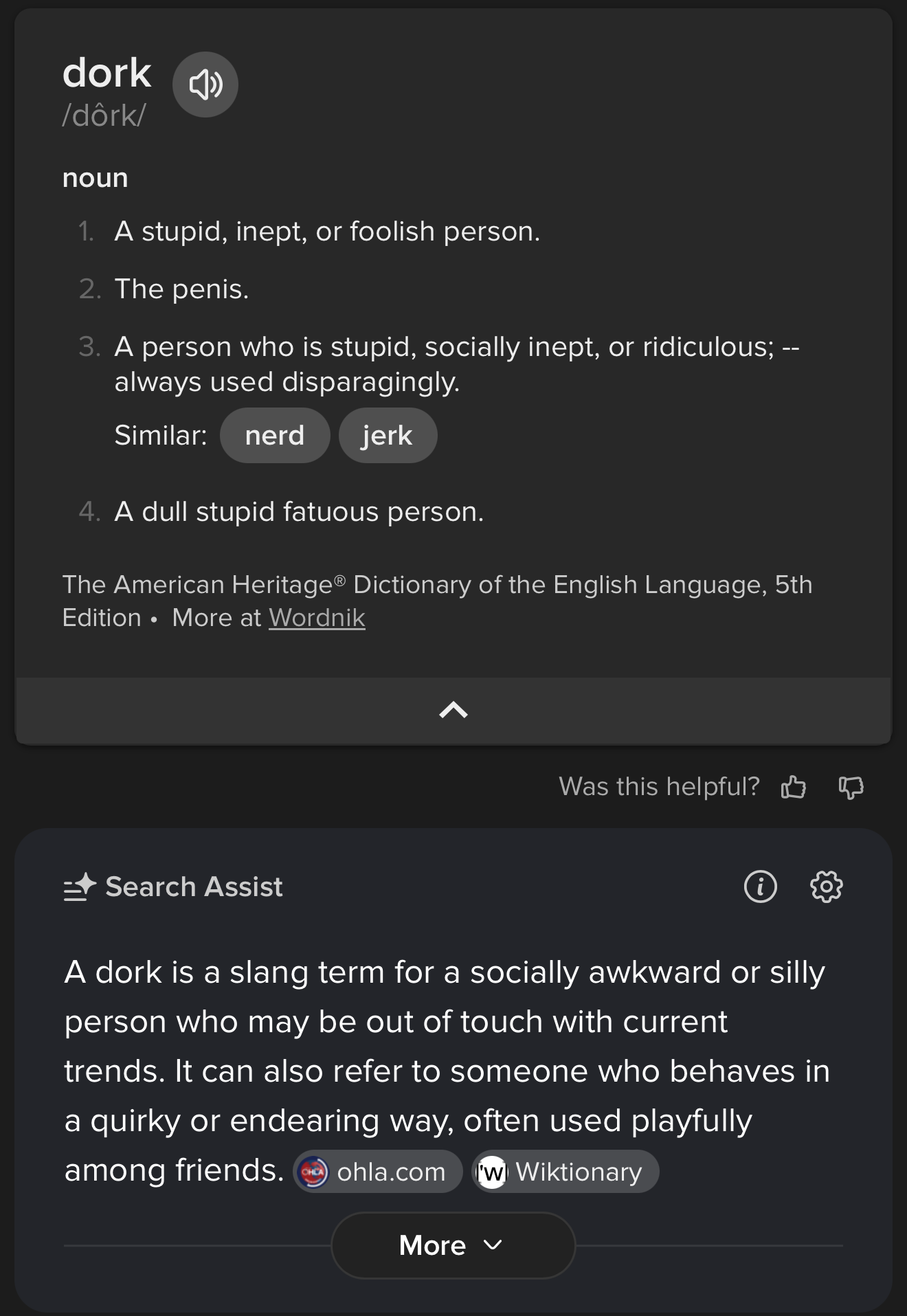Click the thumbs down feedback icon
The image size is (907, 1316).
(851, 787)
